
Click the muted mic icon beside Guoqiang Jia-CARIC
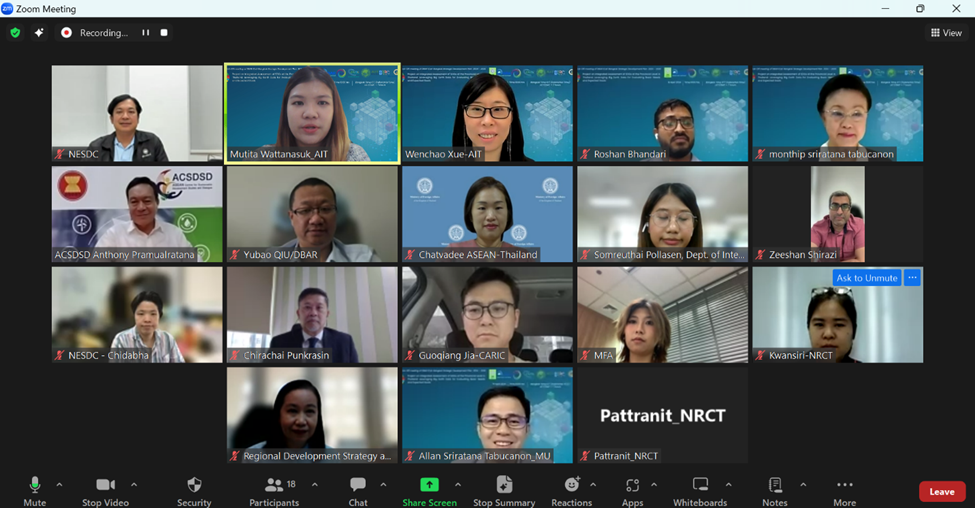(410, 355)
